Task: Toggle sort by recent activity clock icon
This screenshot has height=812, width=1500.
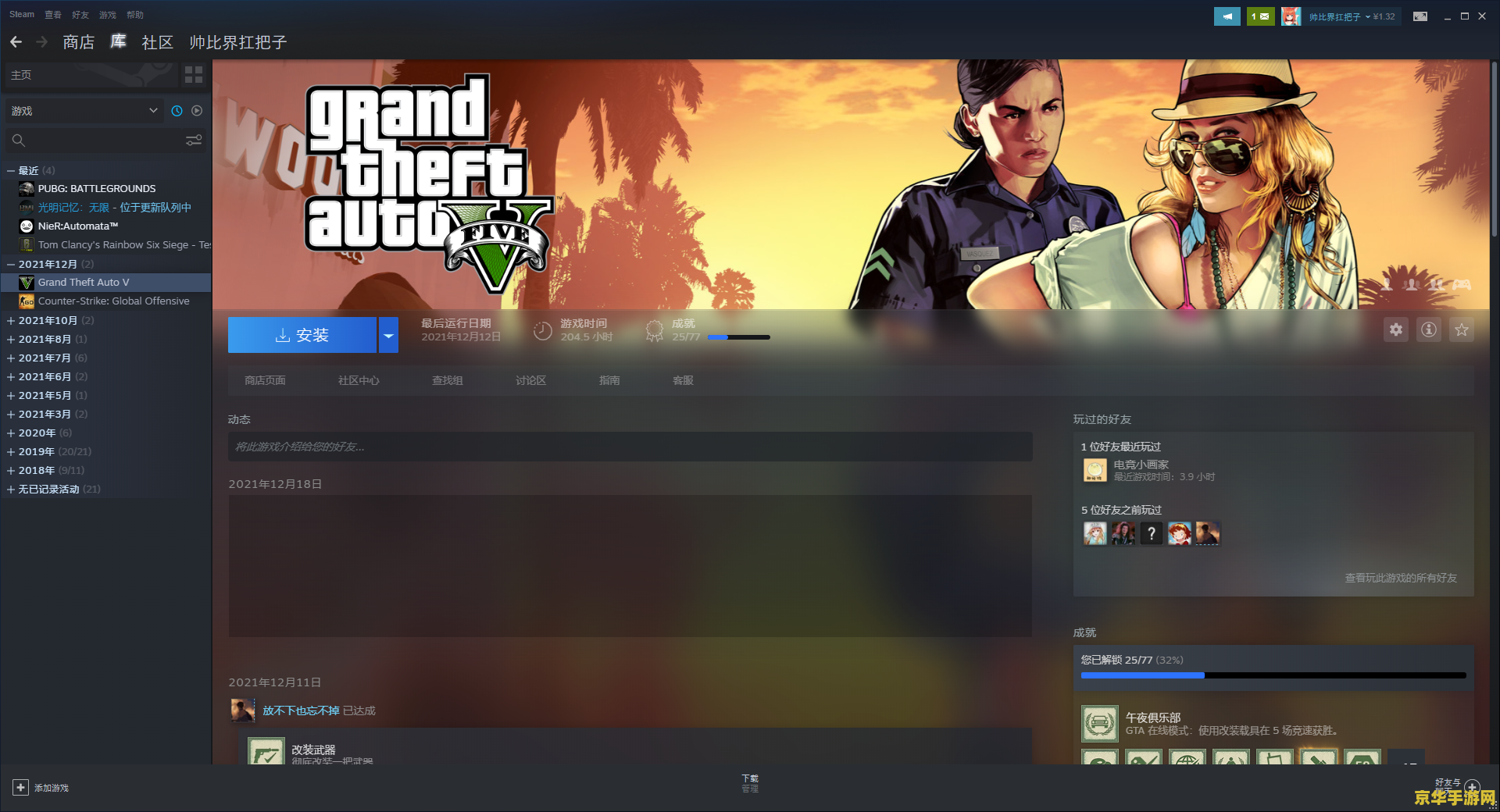Action: tap(177, 111)
